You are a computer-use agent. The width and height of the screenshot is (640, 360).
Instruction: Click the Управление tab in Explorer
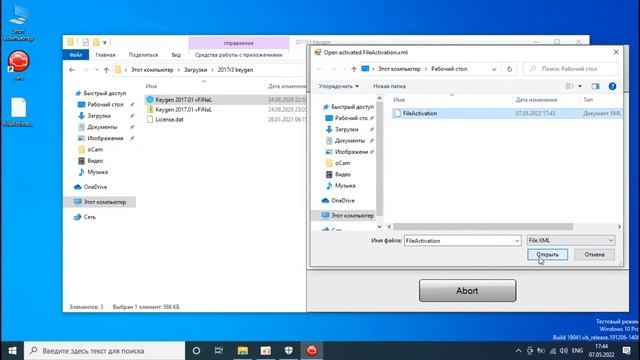click(x=239, y=43)
